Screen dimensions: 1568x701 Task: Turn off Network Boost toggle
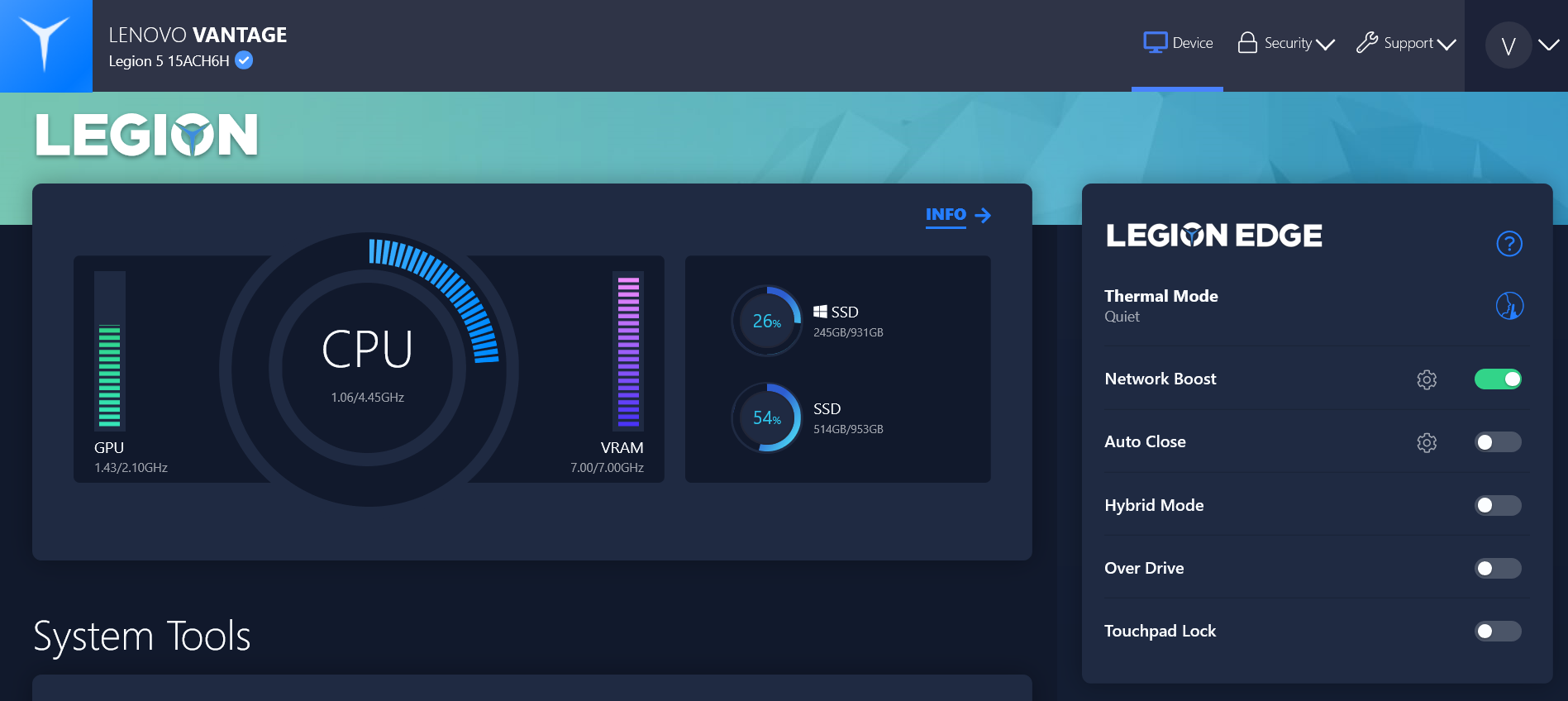(1498, 379)
